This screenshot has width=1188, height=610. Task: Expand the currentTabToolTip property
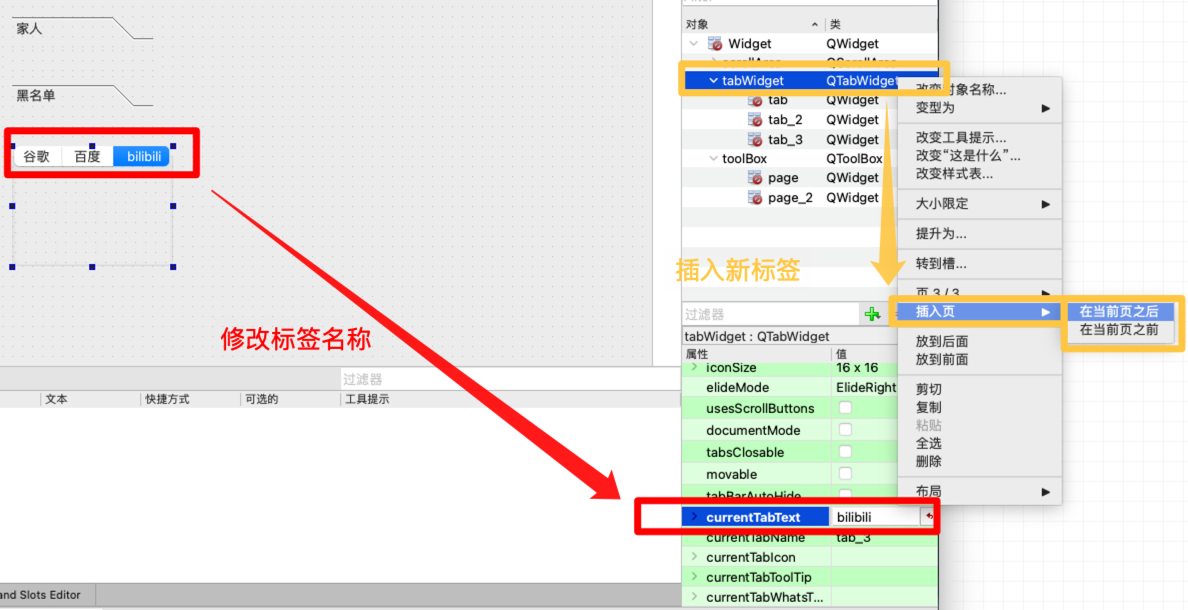[x=694, y=577]
